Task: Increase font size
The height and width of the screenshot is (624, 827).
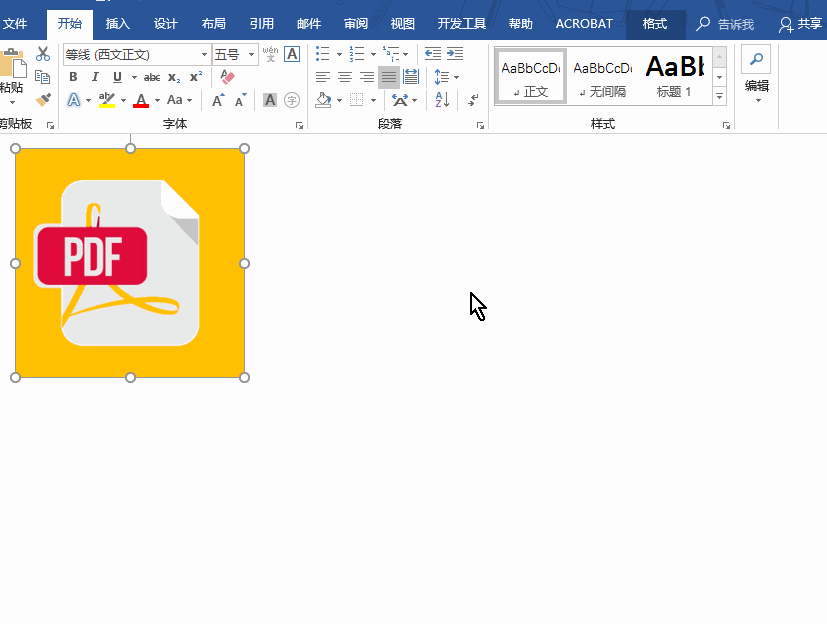Action: (218, 100)
